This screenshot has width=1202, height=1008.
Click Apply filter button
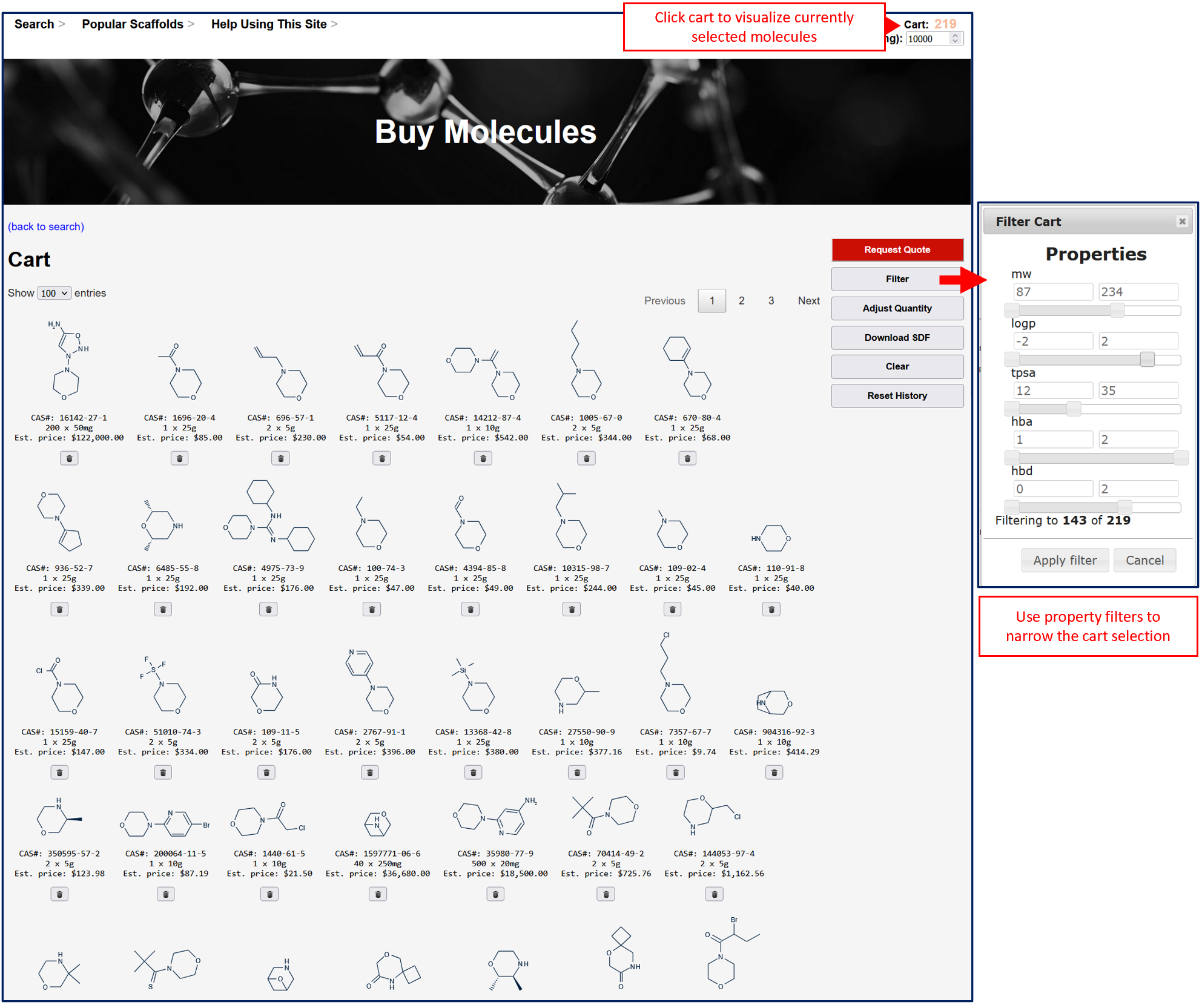click(x=1065, y=560)
